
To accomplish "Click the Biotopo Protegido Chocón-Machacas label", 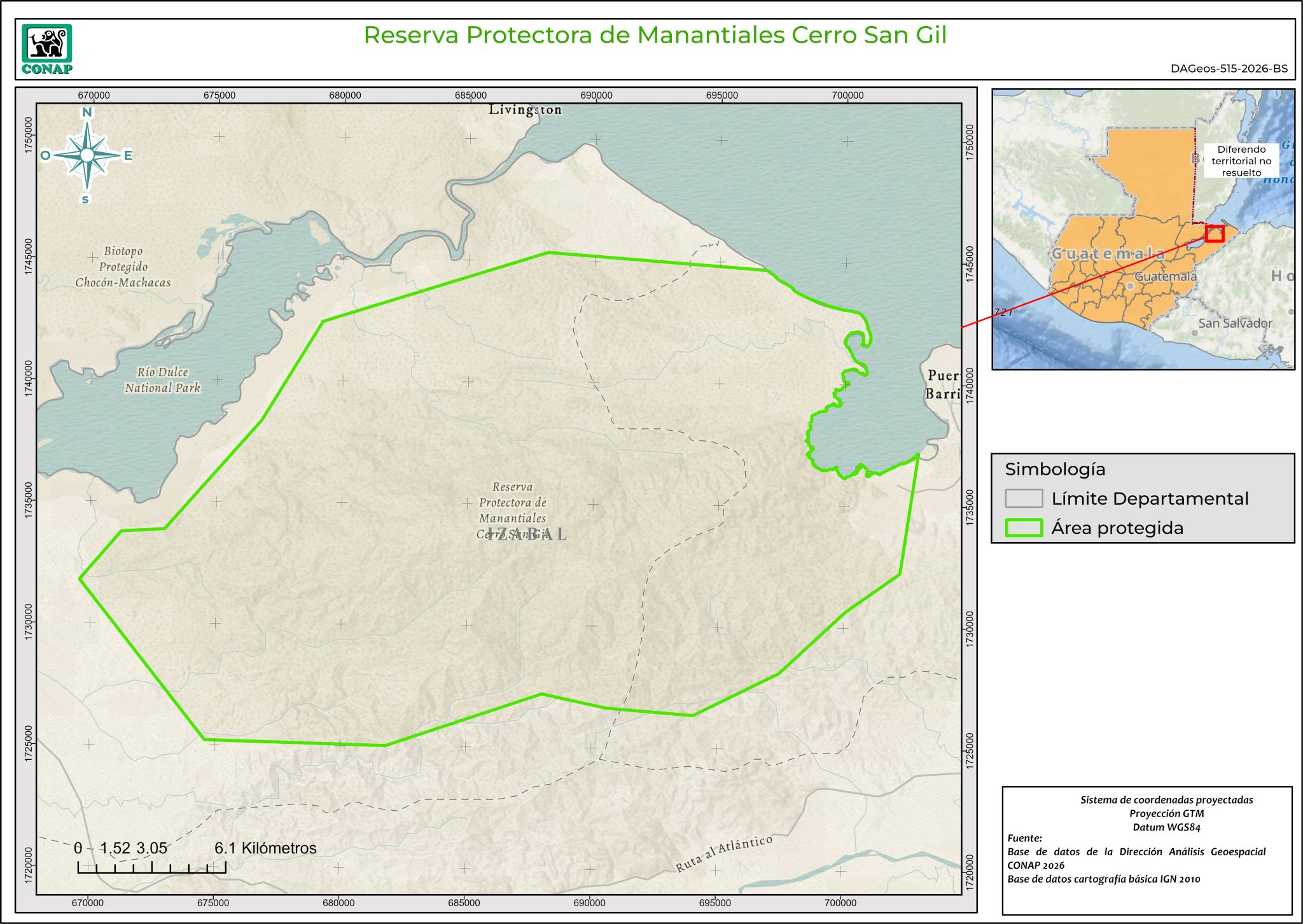I will coord(123,267).
